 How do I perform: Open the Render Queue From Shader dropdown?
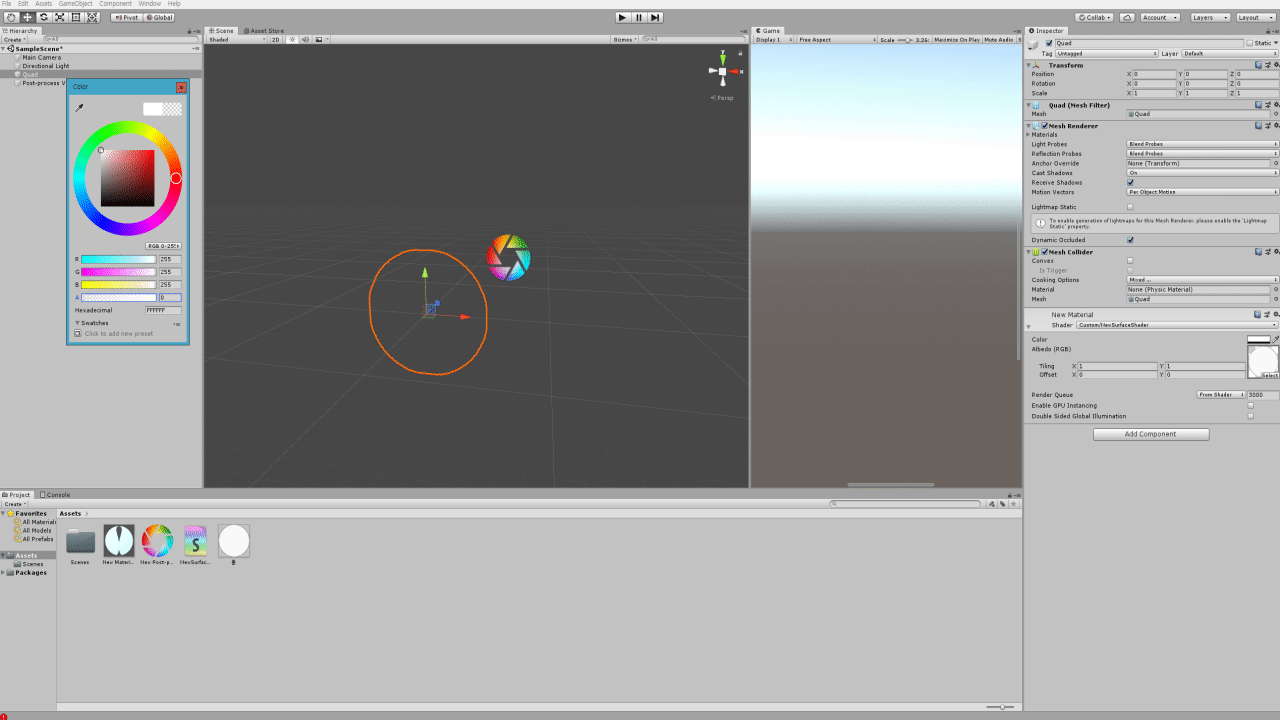pos(1220,395)
